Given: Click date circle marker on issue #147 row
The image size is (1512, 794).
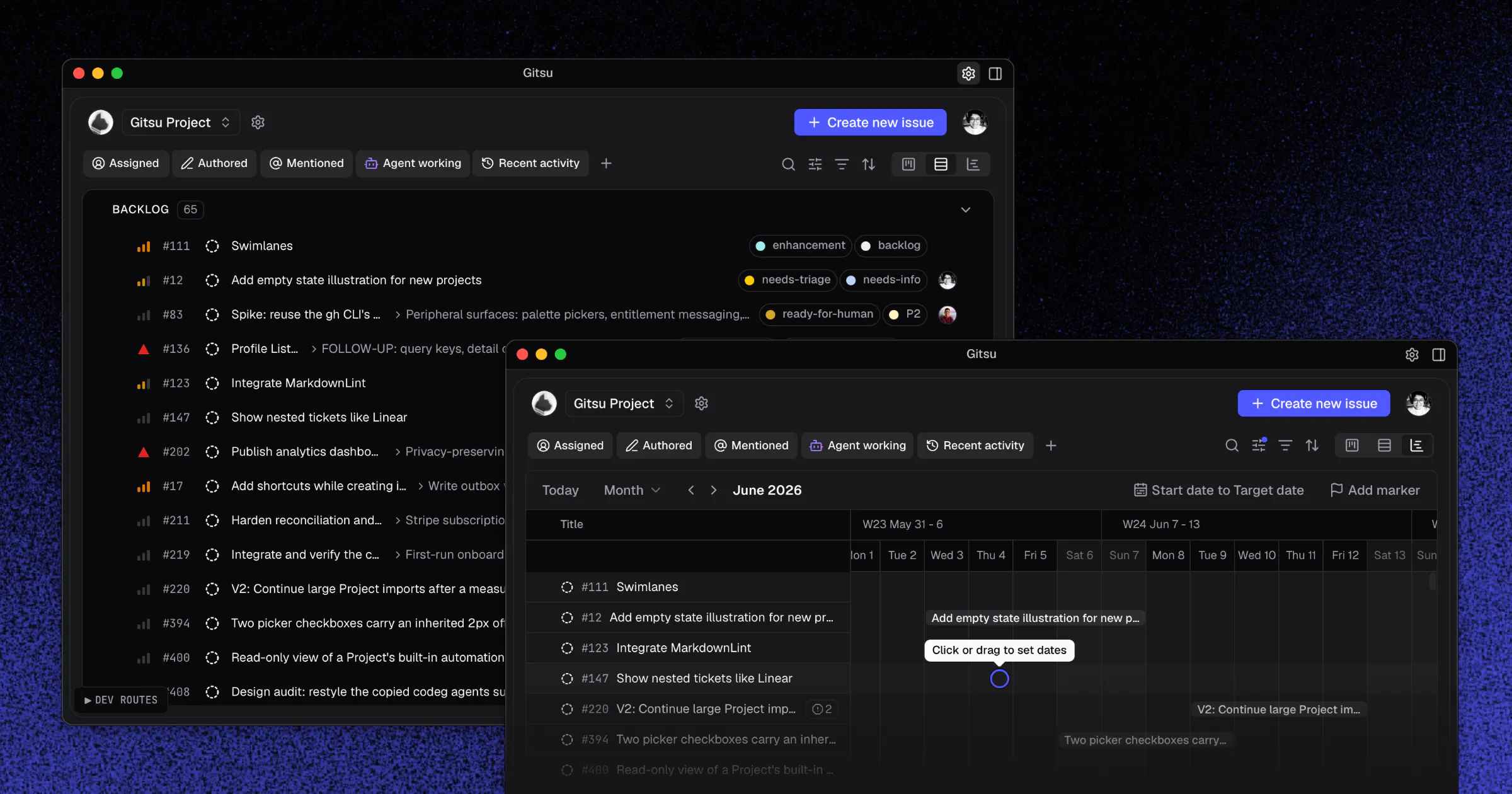Looking at the screenshot, I should [999, 679].
